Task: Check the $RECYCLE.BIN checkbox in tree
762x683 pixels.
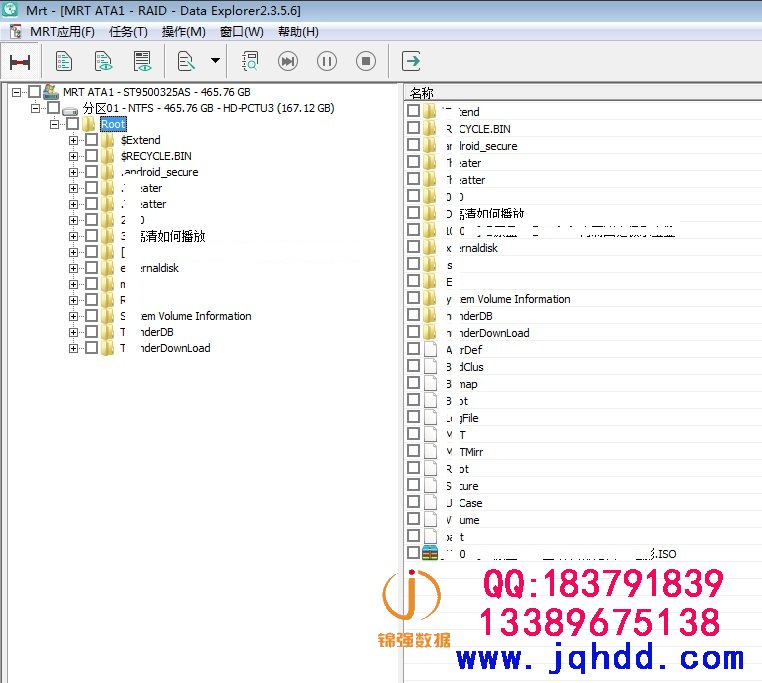Action: tap(91, 156)
